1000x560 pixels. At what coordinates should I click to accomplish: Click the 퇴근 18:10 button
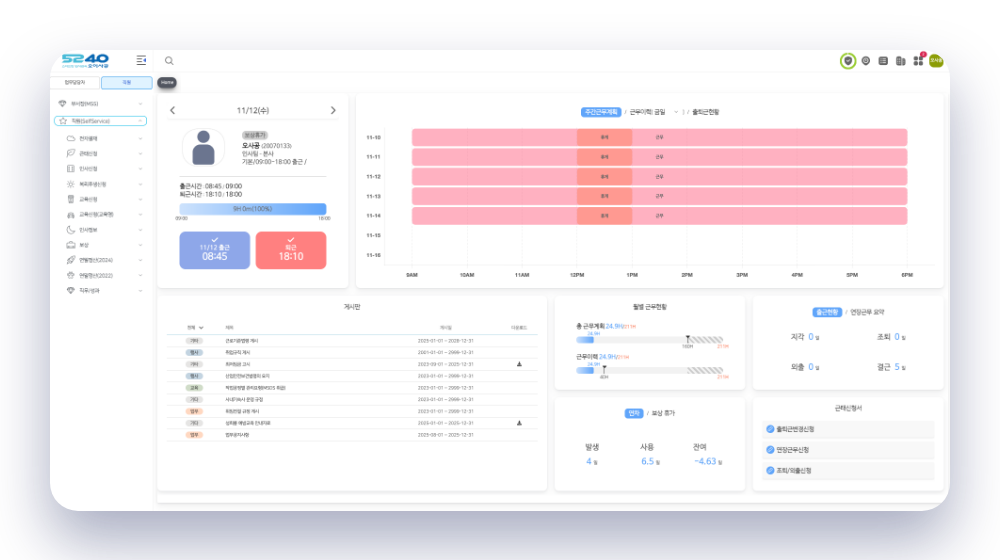(291, 250)
